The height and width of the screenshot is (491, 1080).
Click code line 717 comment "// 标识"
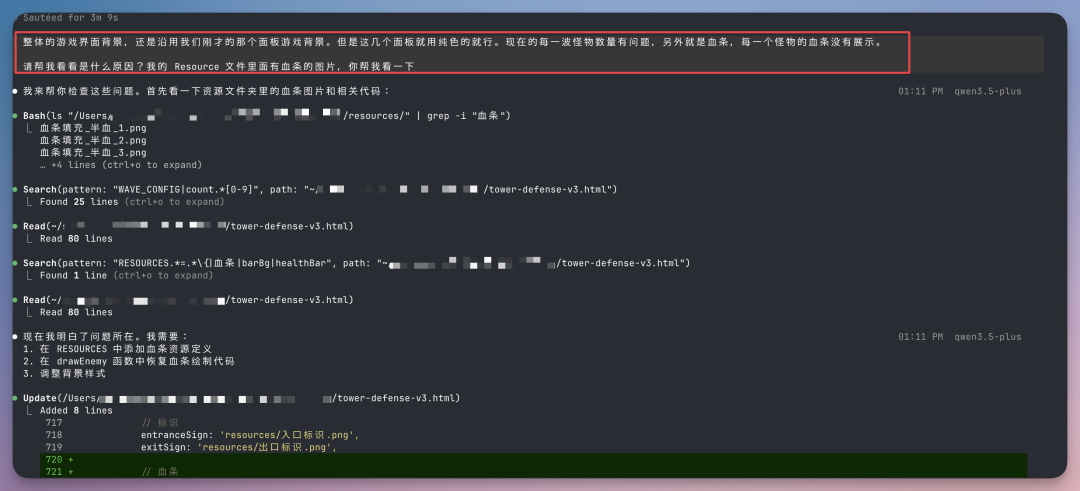[x=160, y=423]
